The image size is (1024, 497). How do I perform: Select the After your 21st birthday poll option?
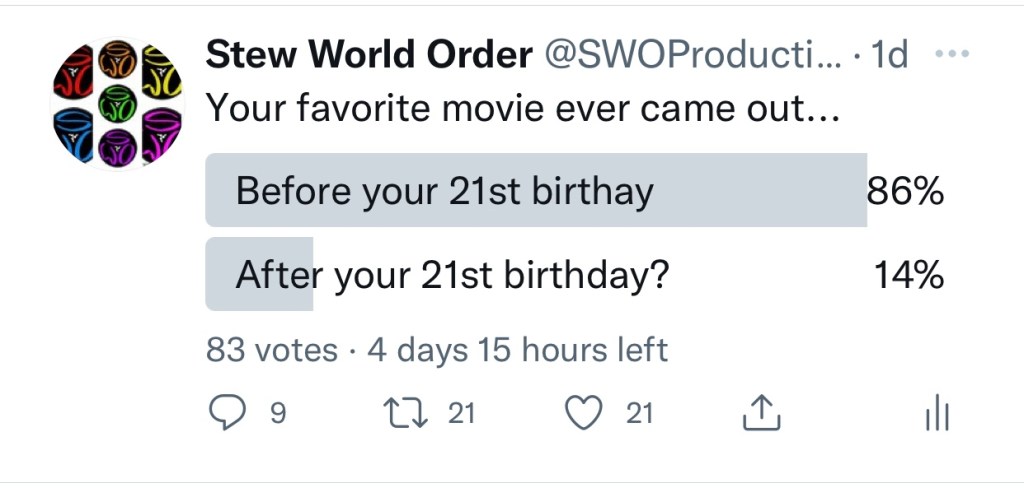[452, 274]
